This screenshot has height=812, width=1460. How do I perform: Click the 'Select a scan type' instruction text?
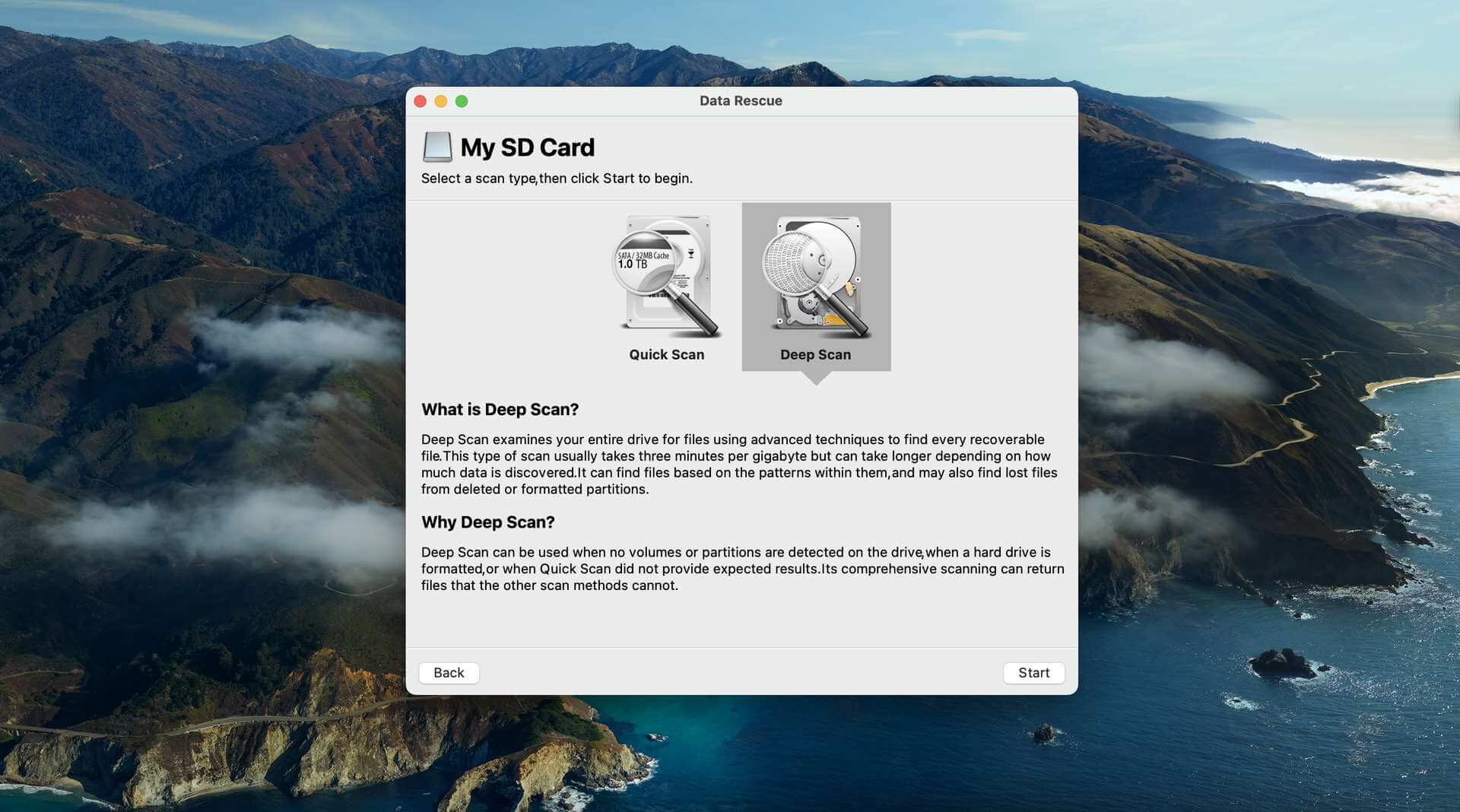(557, 178)
